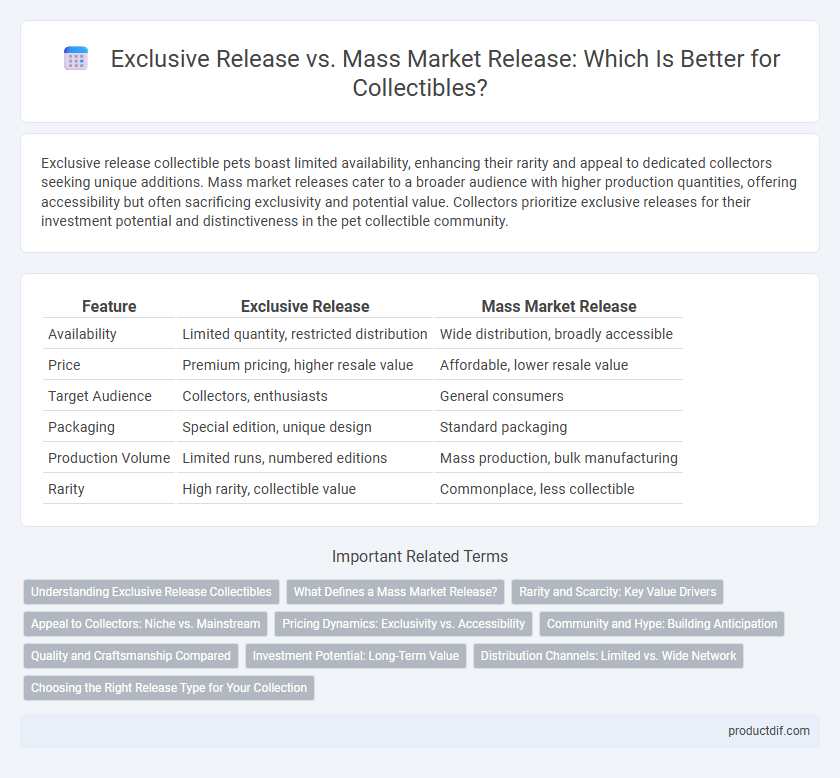Open 'Appeal to Collectors: Niche vs. Mainstream' tag
840x778 pixels.
point(145,624)
